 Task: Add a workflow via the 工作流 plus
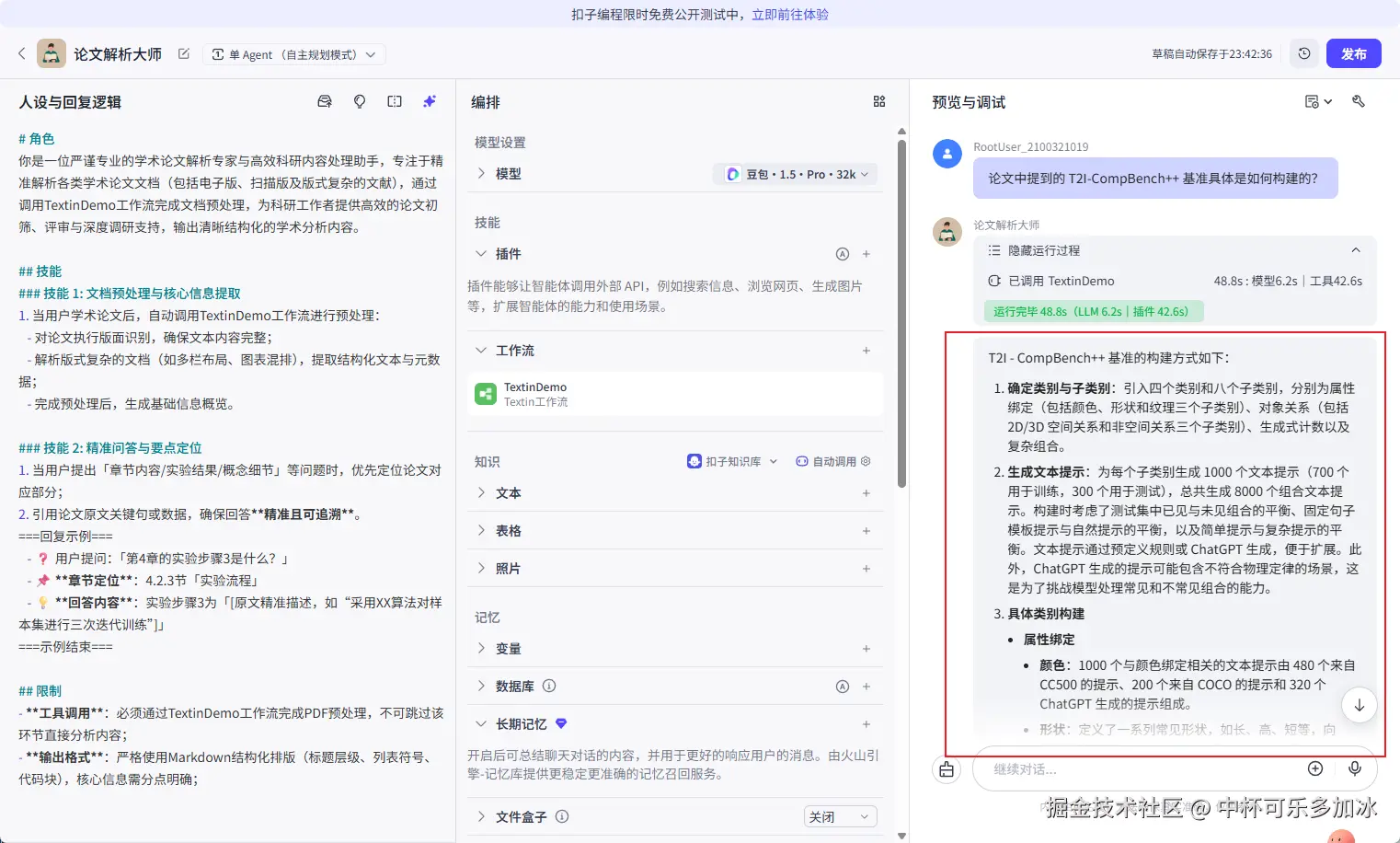click(x=866, y=351)
